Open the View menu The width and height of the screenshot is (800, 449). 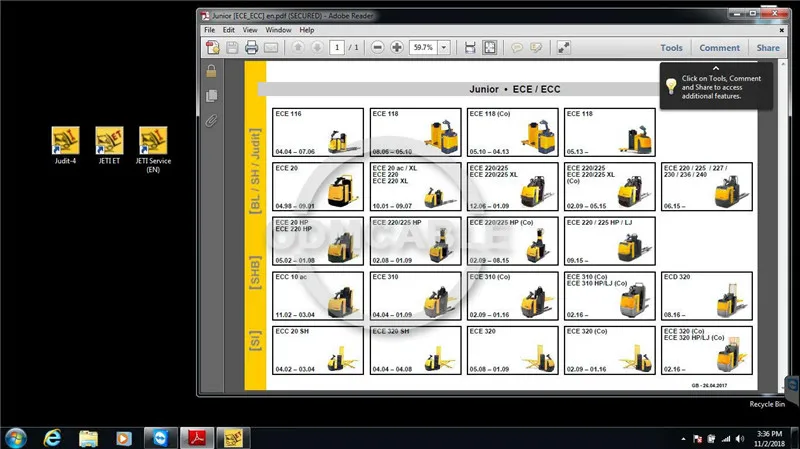(x=250, y=30)
